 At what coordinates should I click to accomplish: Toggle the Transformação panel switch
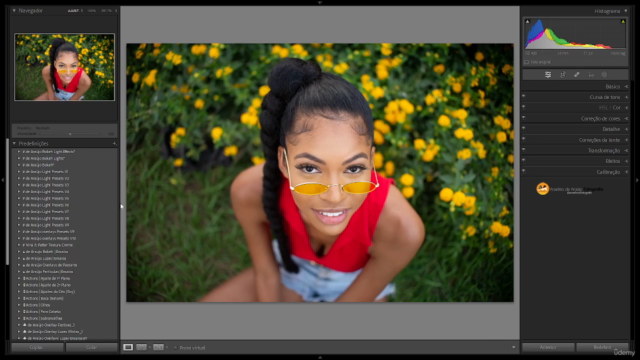pyautogui.click(x=524, y=150)
